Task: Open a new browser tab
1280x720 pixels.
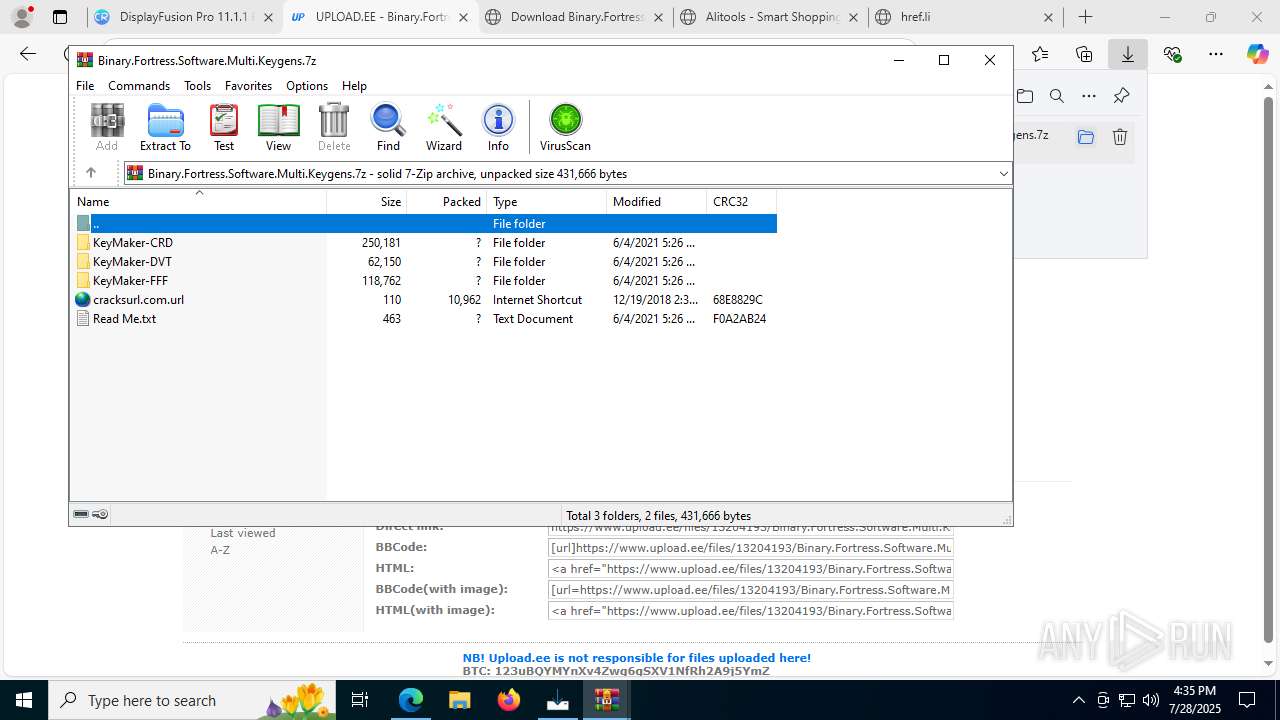Action: tap(1086, 17)
